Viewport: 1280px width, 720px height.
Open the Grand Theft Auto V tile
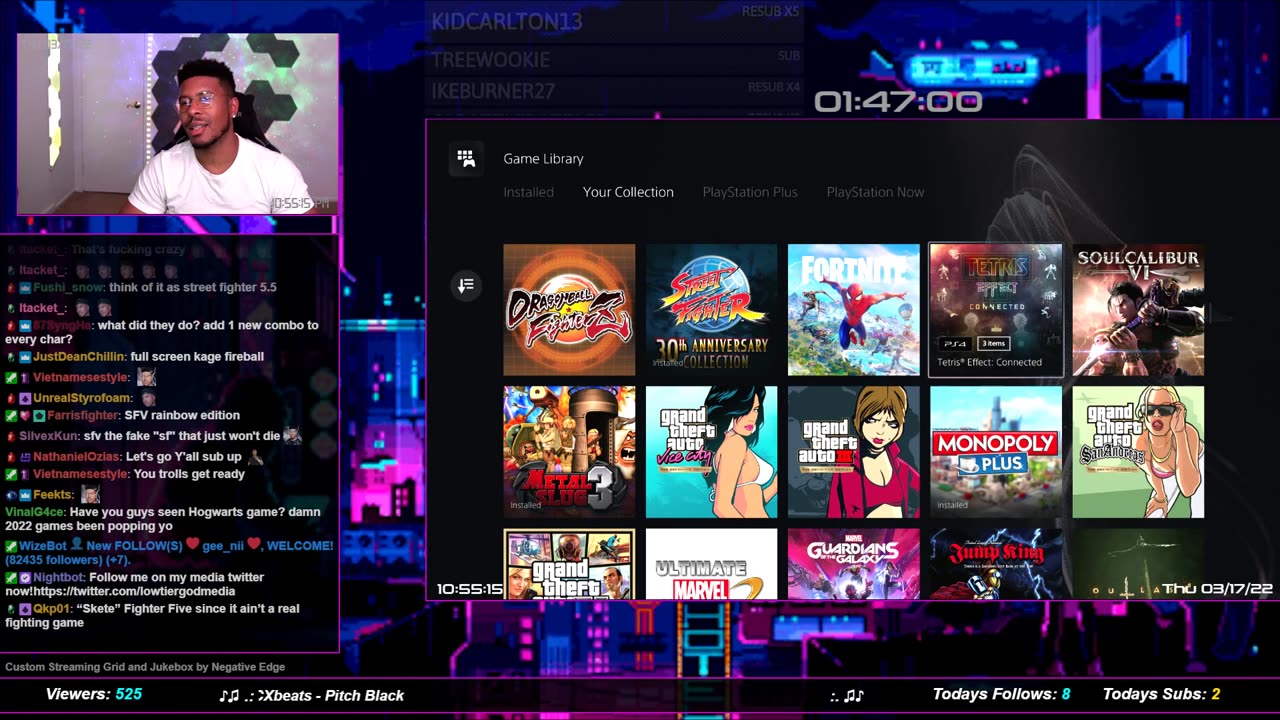569,564
